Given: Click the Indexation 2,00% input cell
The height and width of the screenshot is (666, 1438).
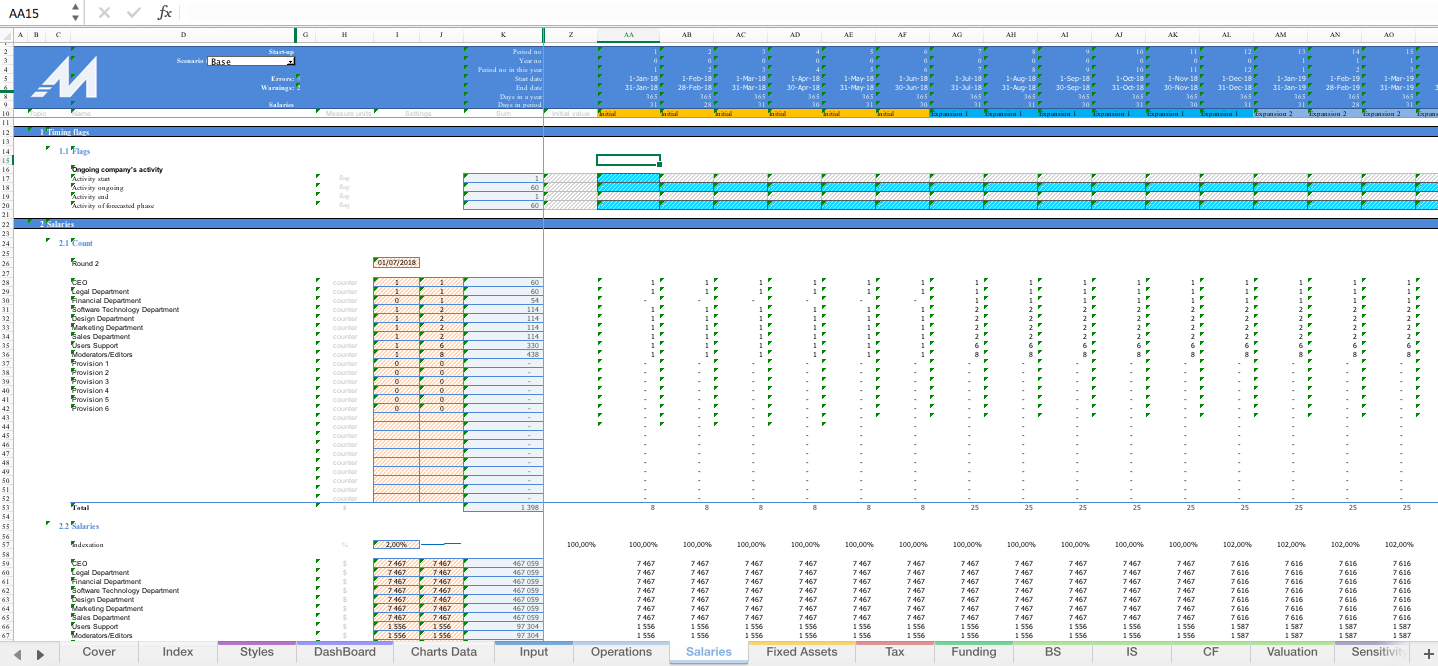Looking at the screenshot, I should click(x=396, y=545).
